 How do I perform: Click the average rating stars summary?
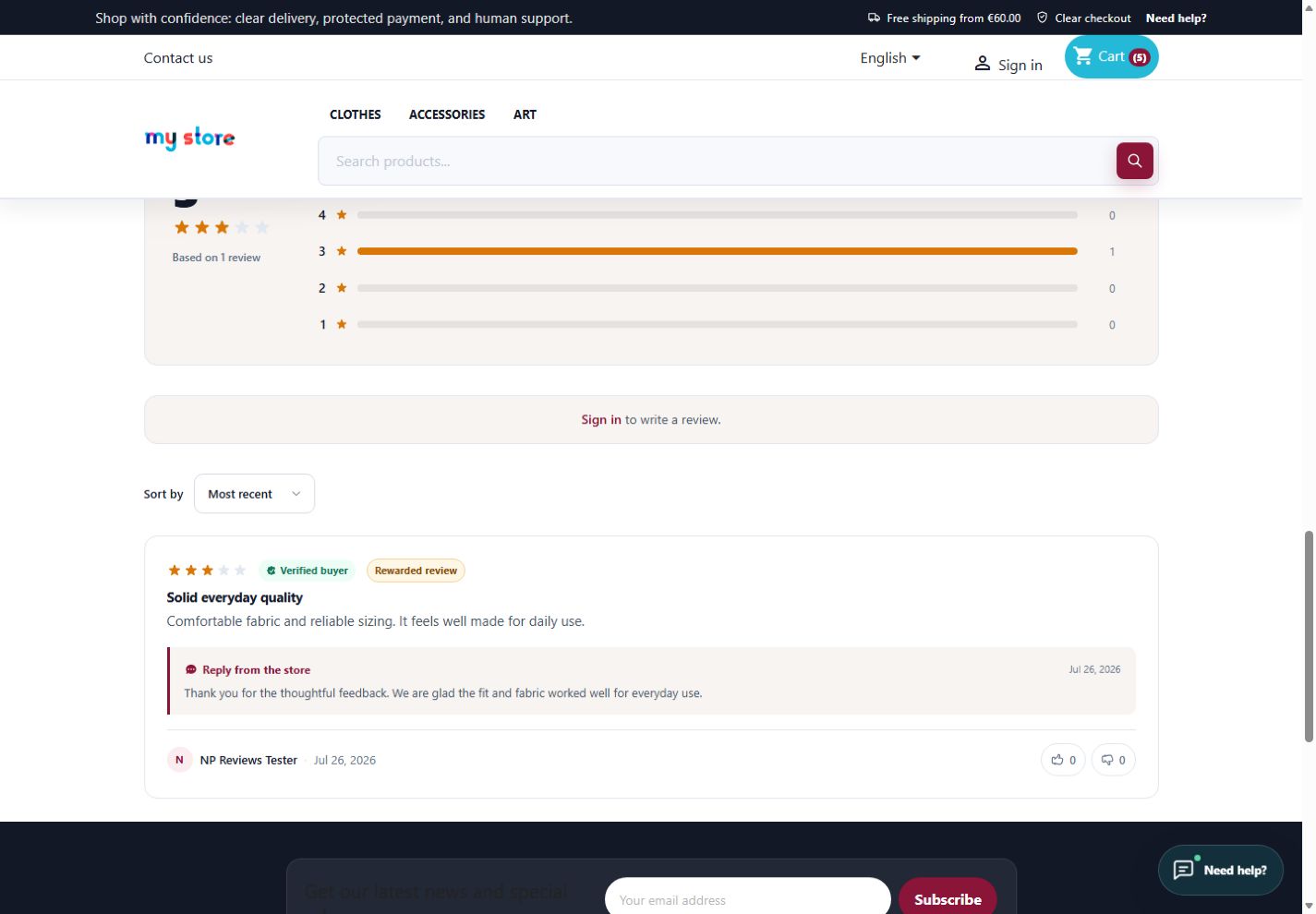pyautogui.click(x=222, y=227)
